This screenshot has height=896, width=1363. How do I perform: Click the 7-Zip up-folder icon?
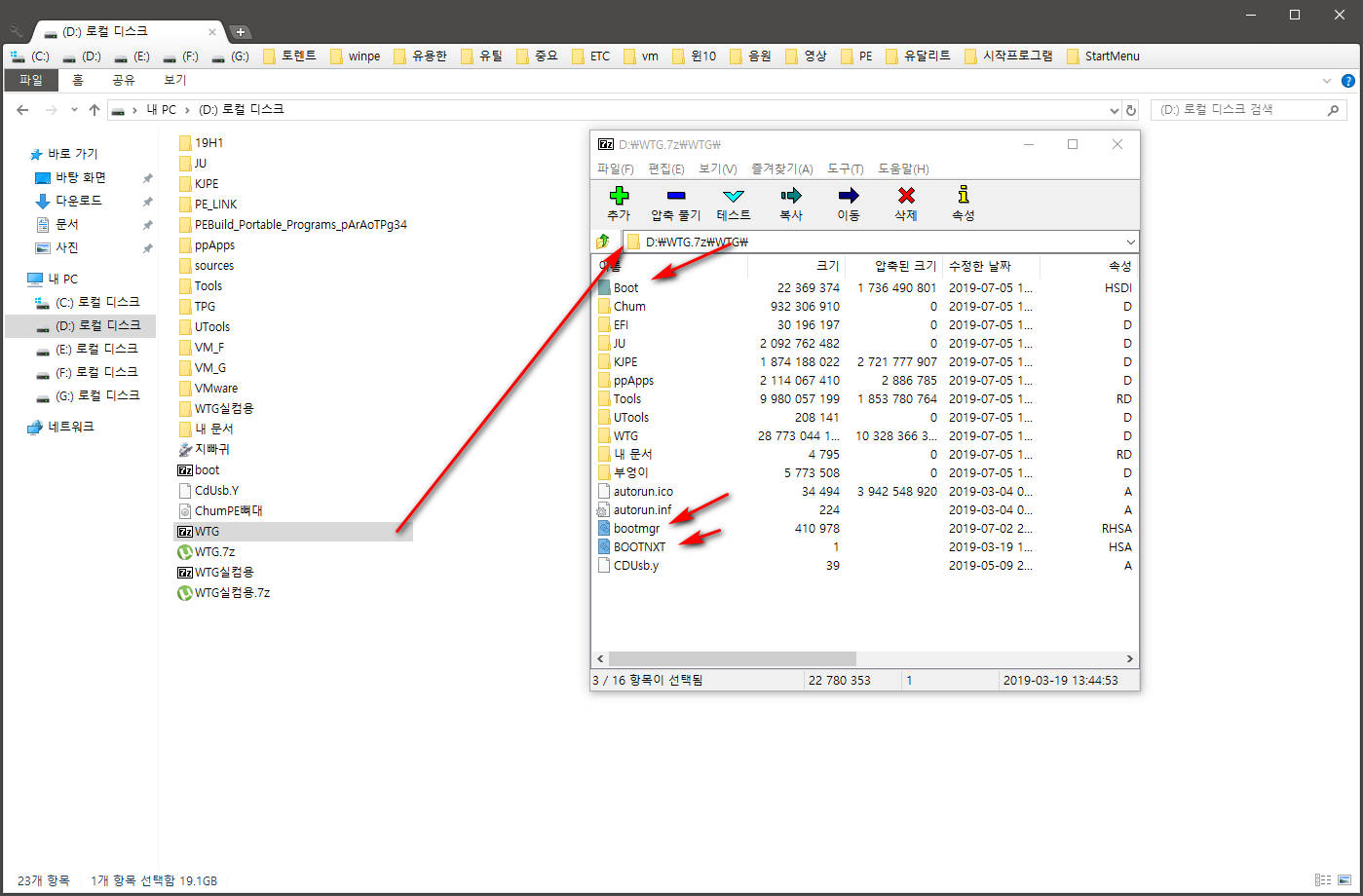coord(603,242)
